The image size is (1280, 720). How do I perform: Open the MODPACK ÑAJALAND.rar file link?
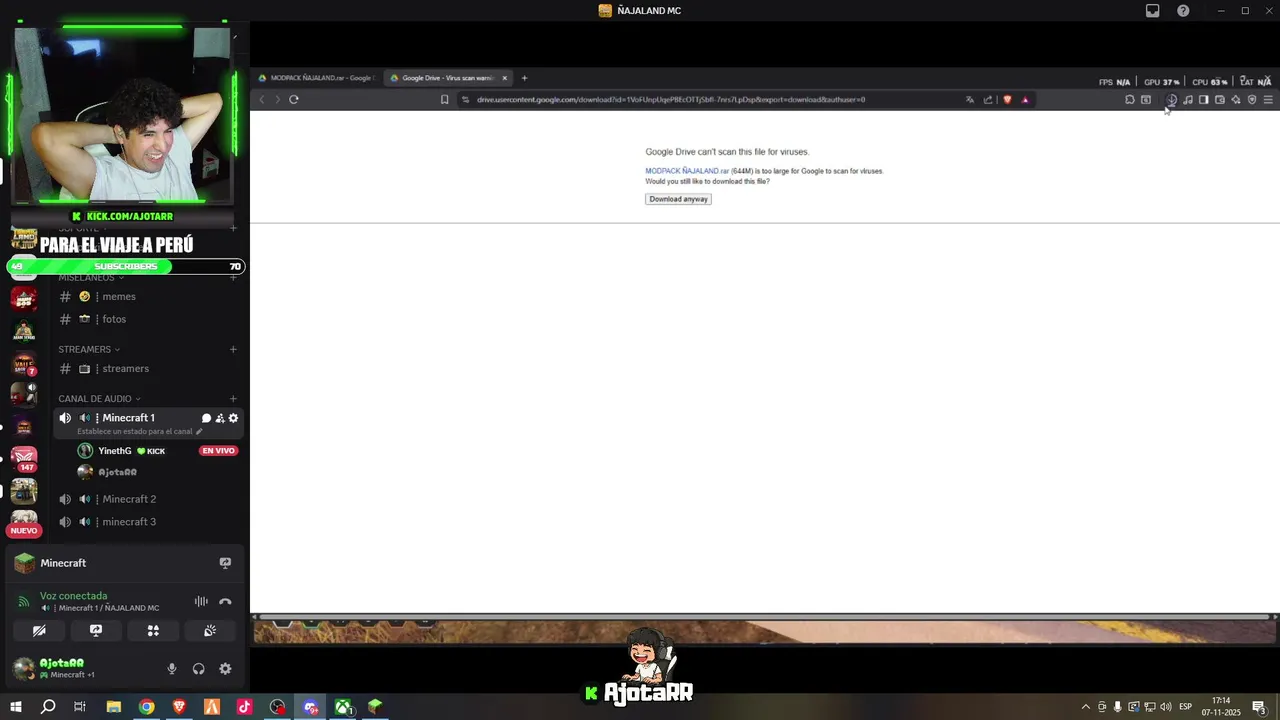tap(687, 171)
